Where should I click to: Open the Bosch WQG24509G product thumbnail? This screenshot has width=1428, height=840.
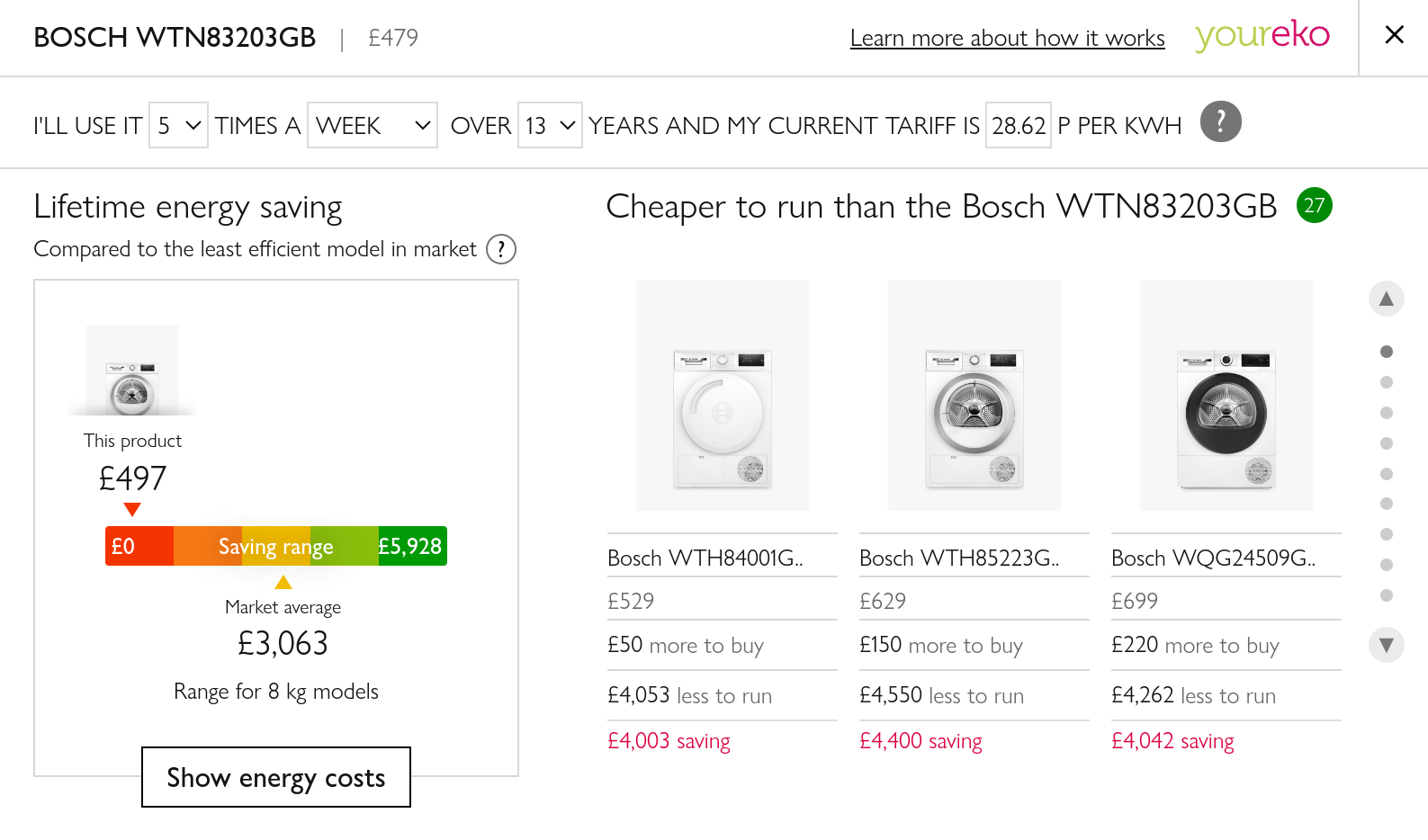1226,396
